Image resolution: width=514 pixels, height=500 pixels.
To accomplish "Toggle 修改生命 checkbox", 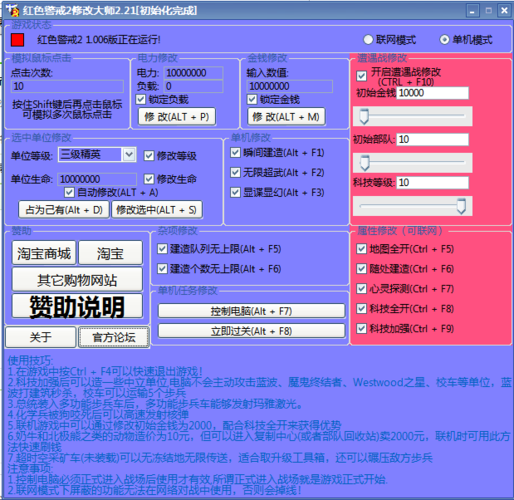I will click(149, 179).
